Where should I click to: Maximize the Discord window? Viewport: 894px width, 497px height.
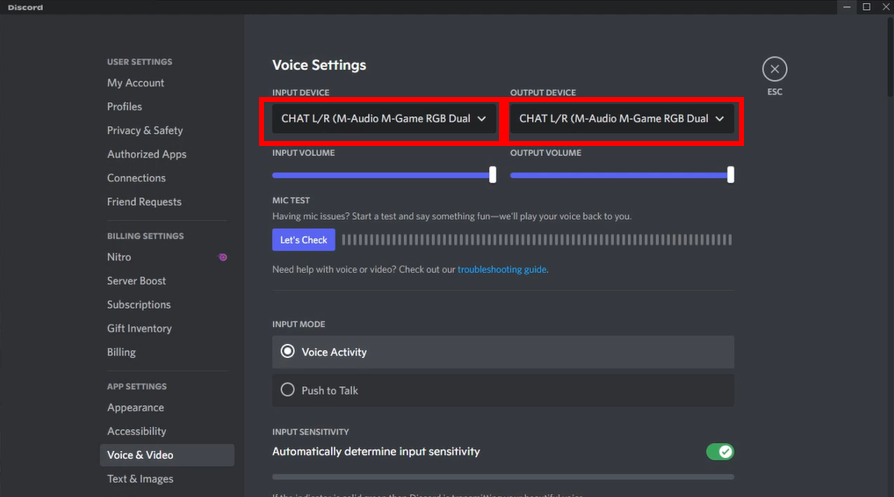866,7
